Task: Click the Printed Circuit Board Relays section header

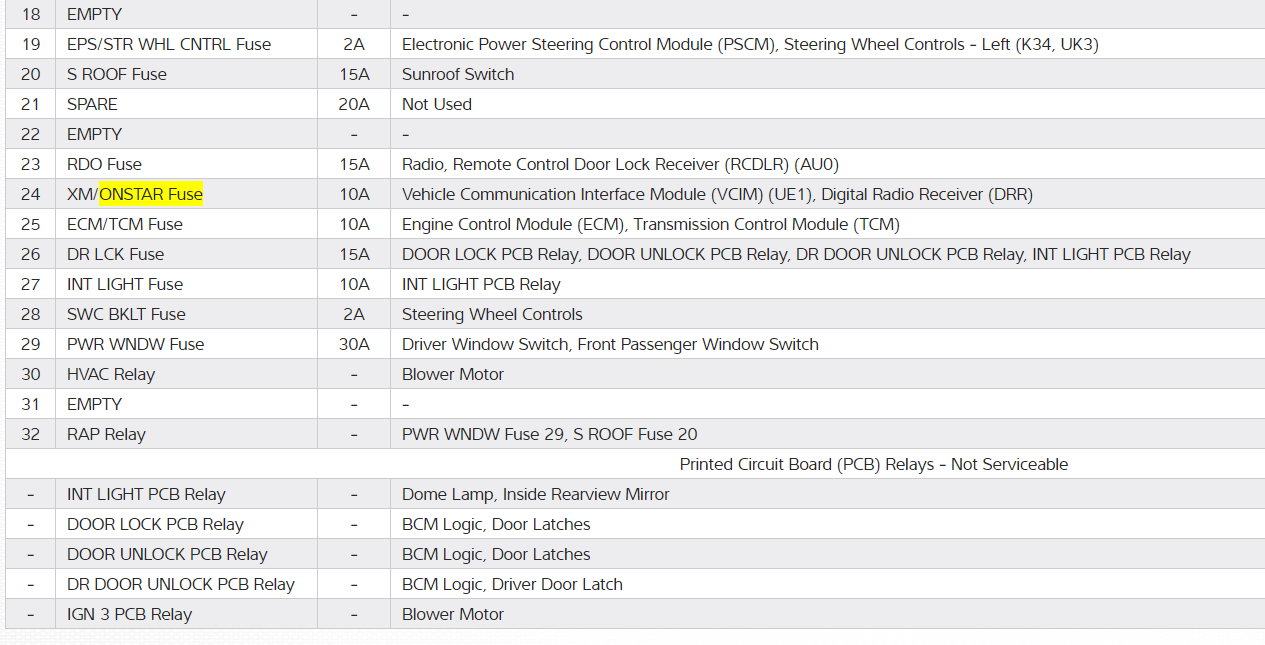Action: pyautogui.click(x=873, y=464)
